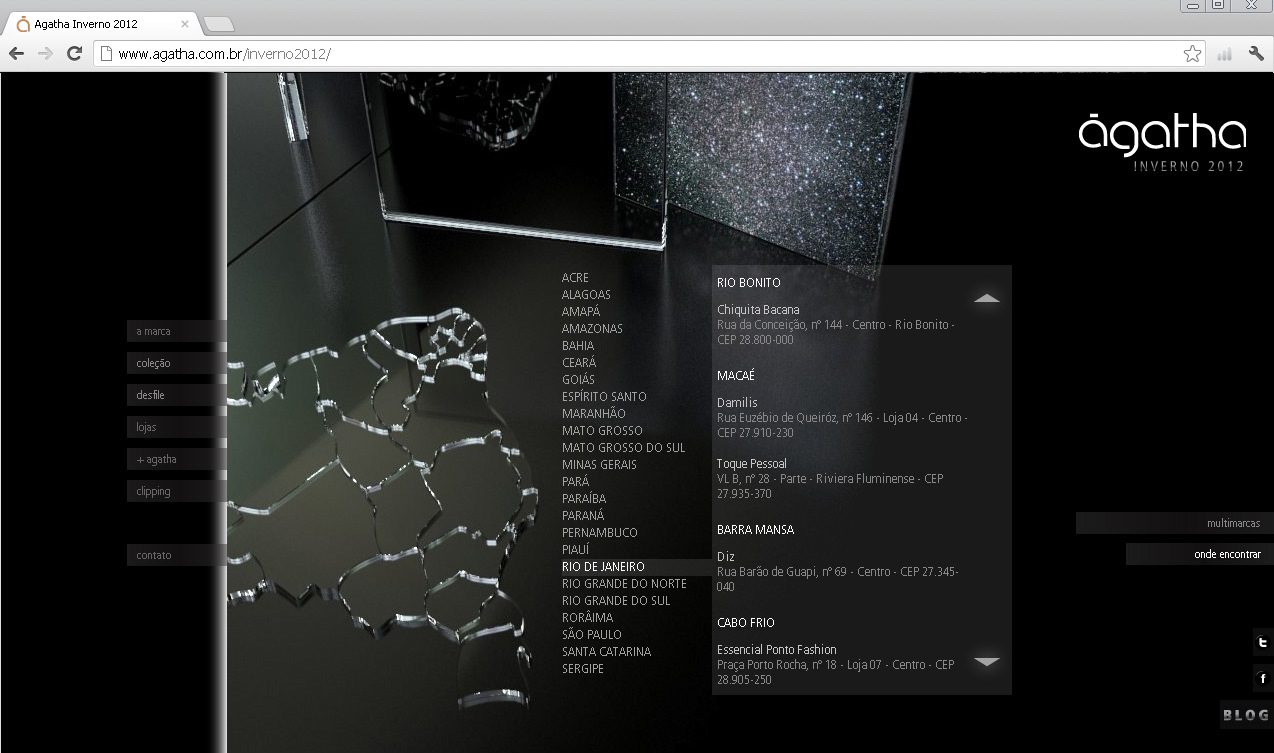Select MATO GROSSO DO SUL state

pyautogui.click(x=624, y=448)
